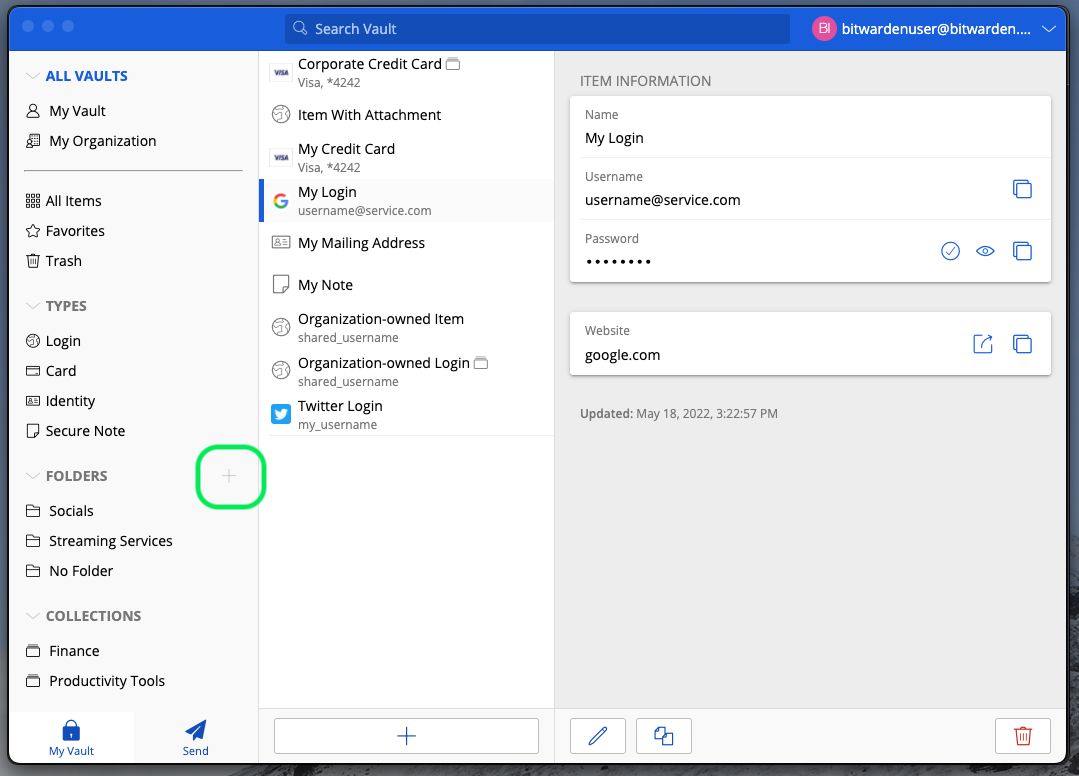Filter by Login type
Viewport: 1079px width, 776px height.
pos(53,341)
